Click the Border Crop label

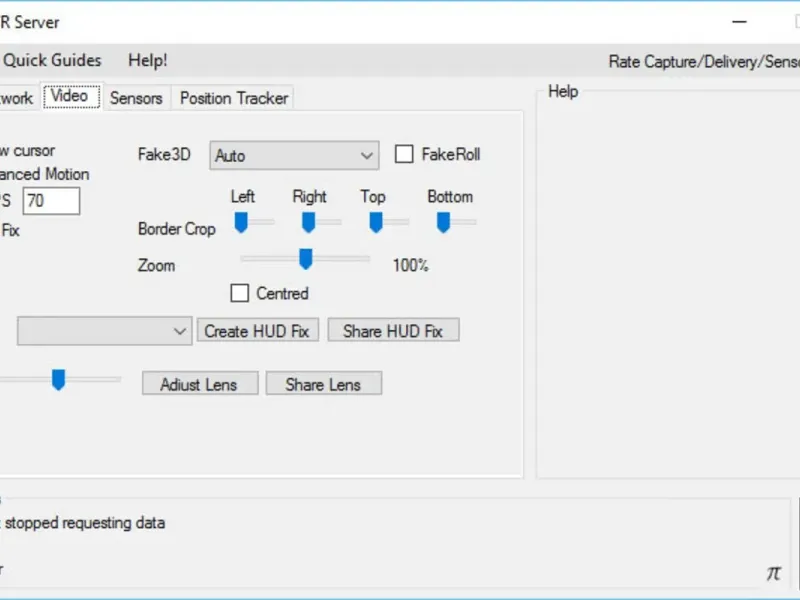(x=177, y=229)
